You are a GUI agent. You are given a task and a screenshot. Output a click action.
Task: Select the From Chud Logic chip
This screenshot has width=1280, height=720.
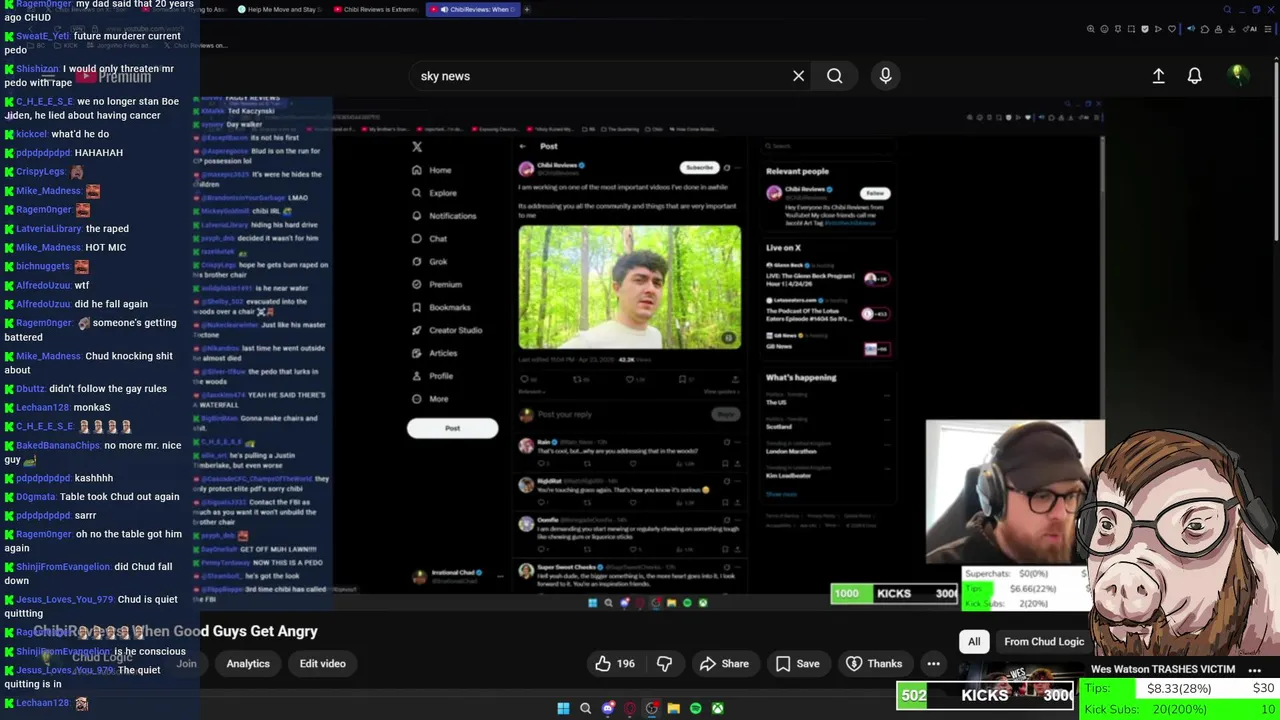point(1044,642)
